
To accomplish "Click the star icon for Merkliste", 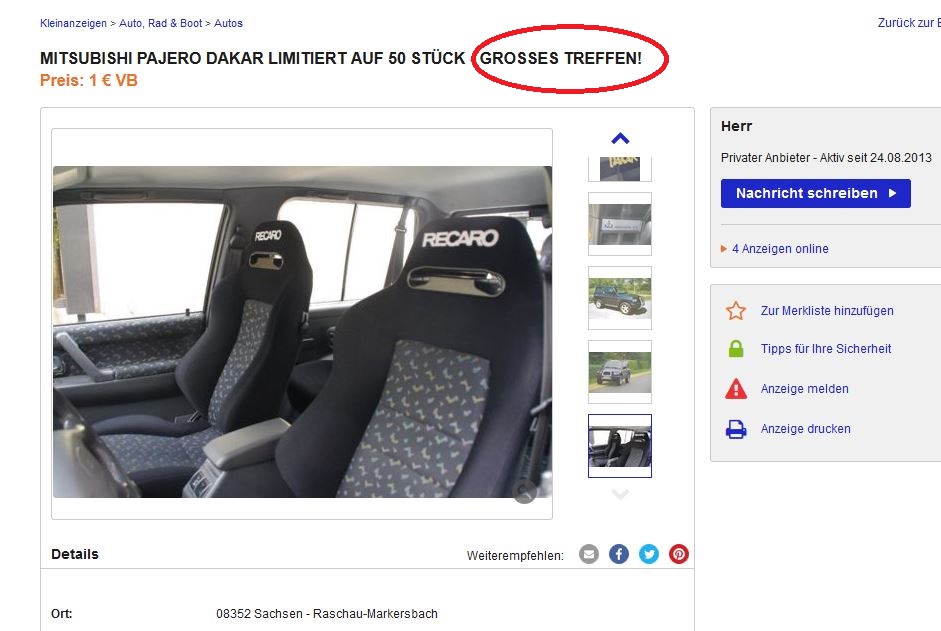I will 736,311.
